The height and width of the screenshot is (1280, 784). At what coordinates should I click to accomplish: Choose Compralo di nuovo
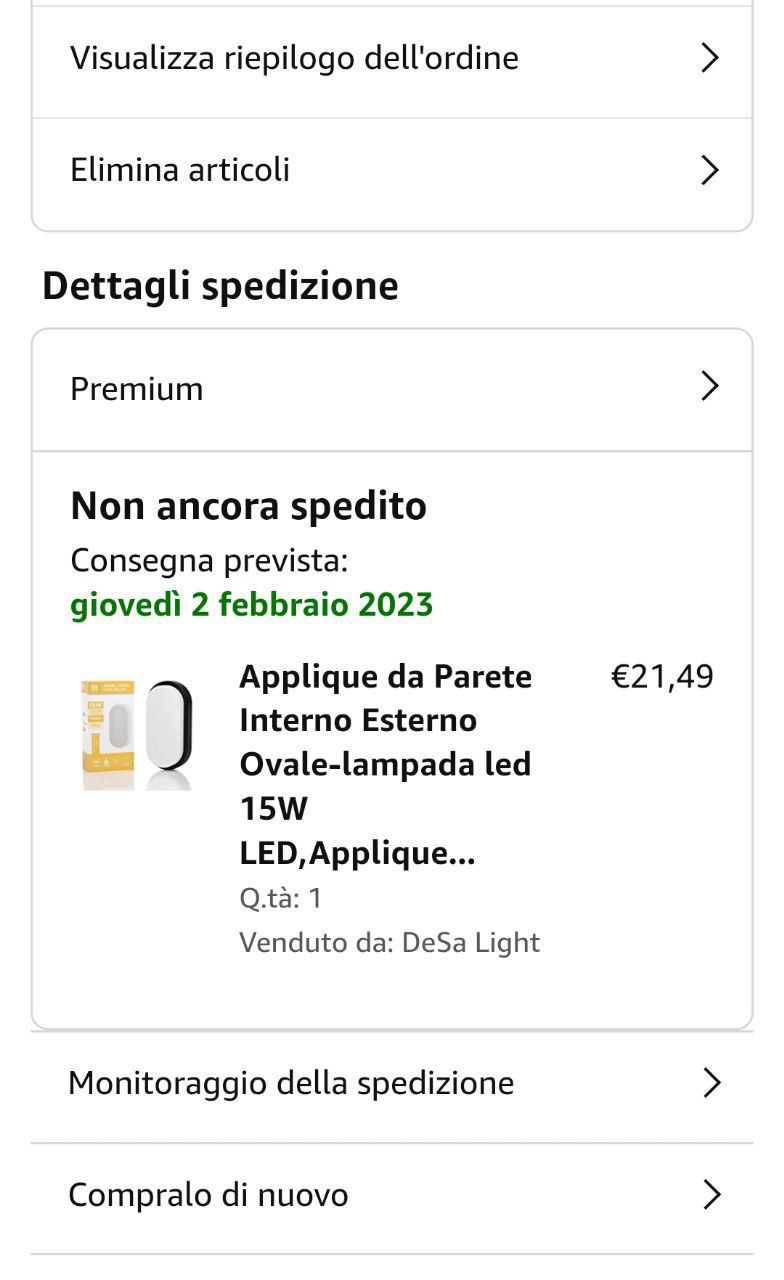click(208, 1195)
